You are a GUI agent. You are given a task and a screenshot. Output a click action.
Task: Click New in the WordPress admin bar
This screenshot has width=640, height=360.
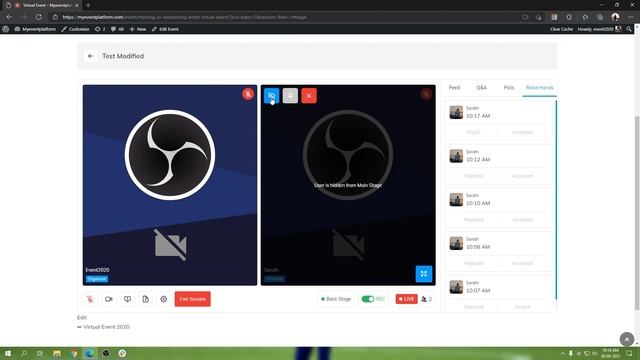tap(138, 29)
